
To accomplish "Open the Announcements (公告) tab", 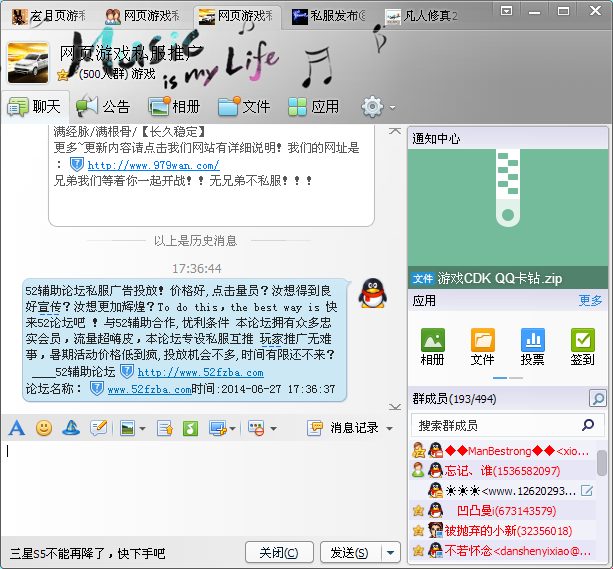I will tap(102, 107).
